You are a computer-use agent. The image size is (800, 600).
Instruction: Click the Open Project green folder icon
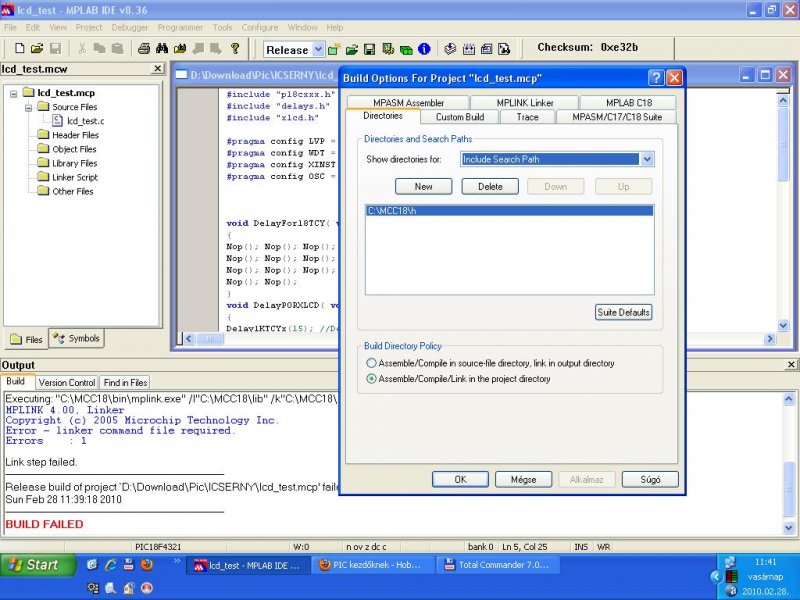[352, 49]
